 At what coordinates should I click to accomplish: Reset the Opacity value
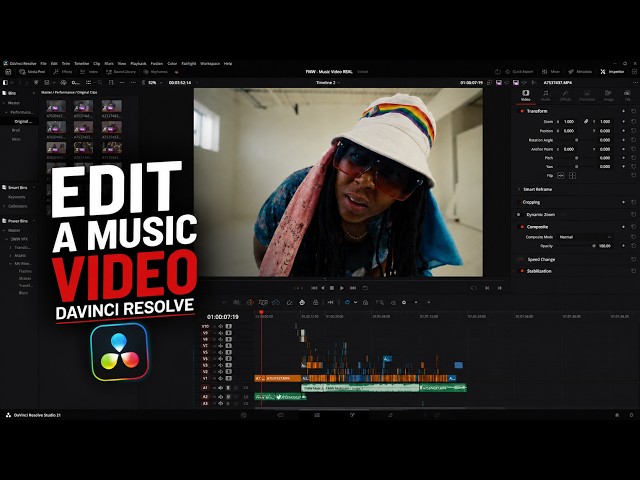point(633,246)
